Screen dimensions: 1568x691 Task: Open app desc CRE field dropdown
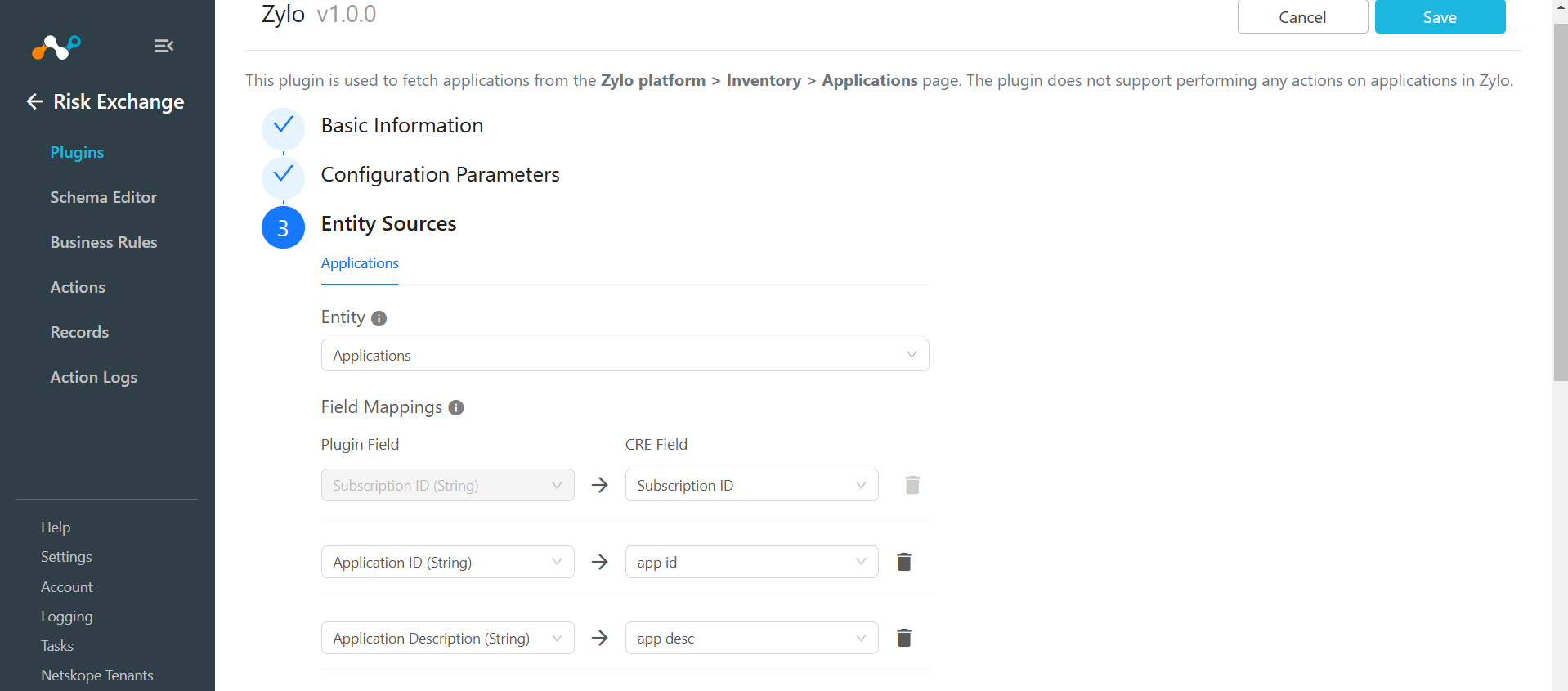(x=751, y=638)
